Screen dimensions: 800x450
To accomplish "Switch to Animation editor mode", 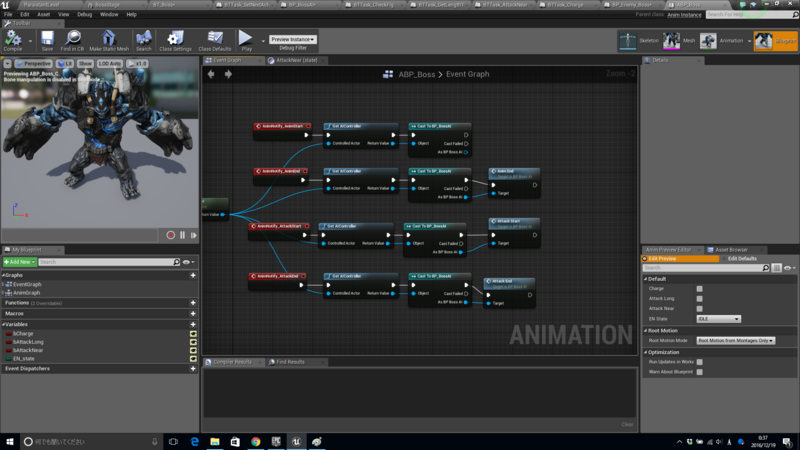I will tap(721, 41).
